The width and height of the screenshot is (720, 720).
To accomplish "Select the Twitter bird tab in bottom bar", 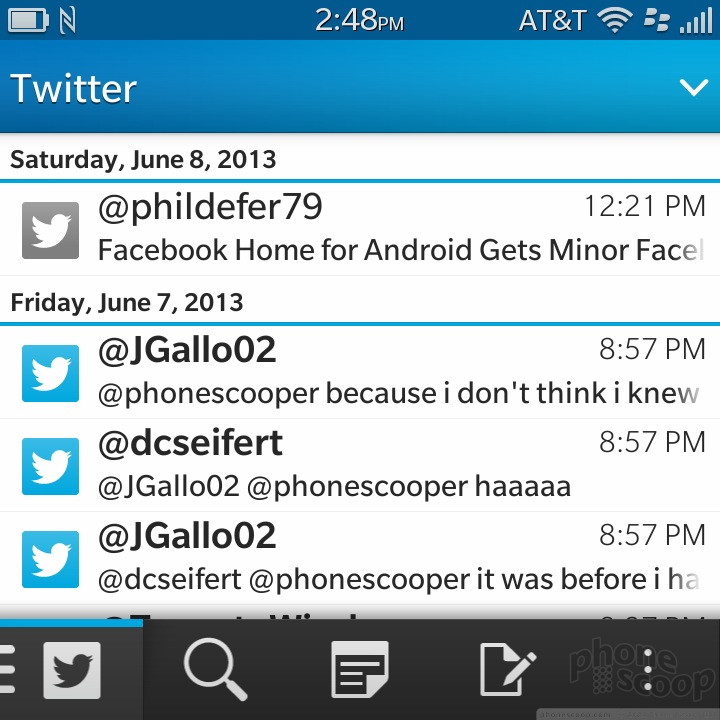I will 72,670.
